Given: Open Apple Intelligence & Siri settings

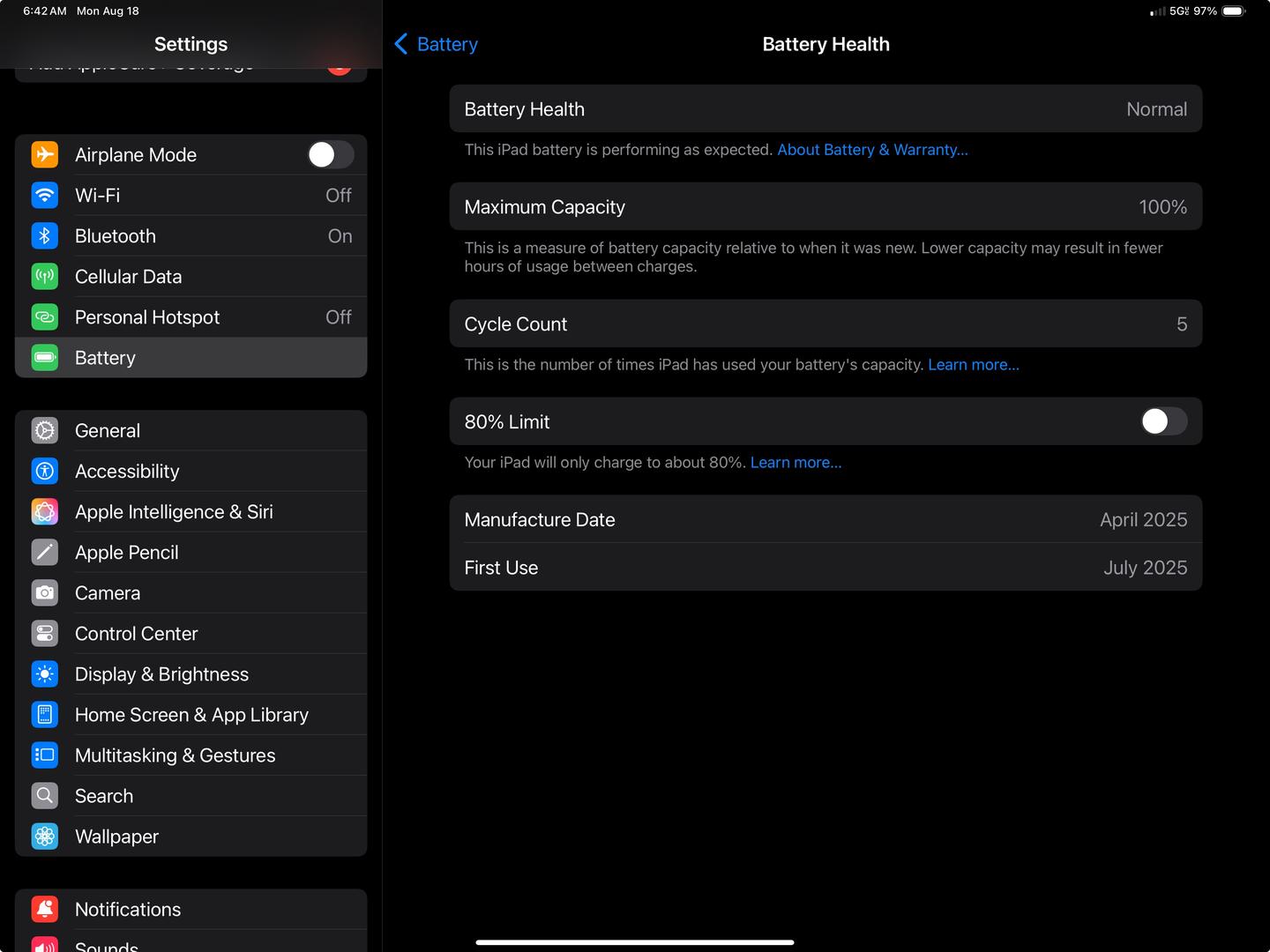Looking at the screenshot, I should click(191, 511).
